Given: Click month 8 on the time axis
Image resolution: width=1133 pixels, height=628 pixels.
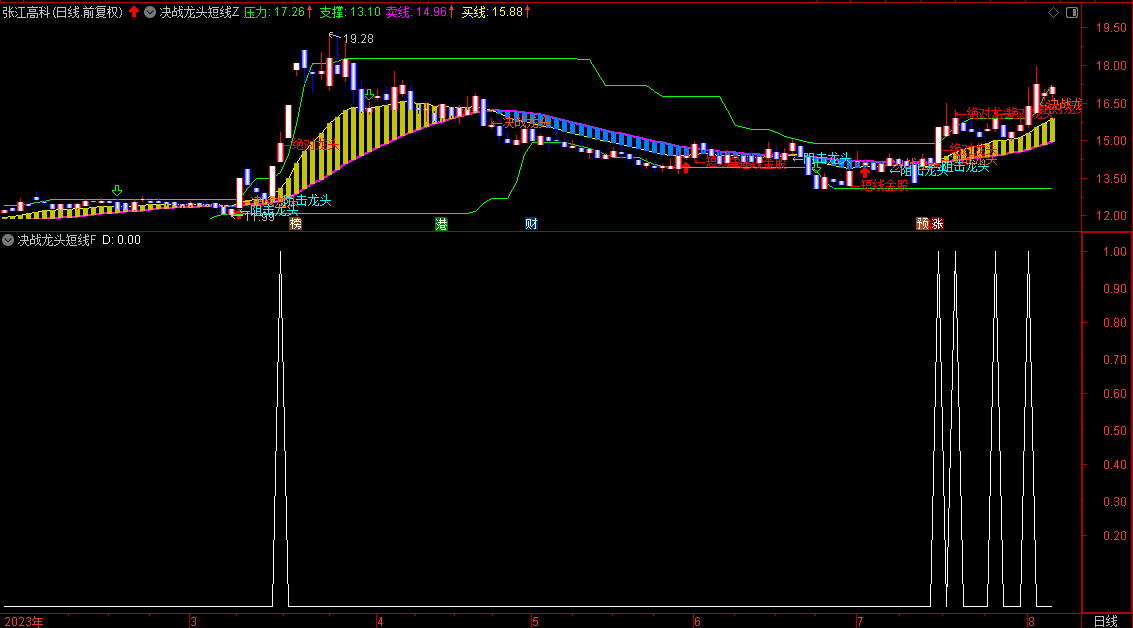Looking at the screenshot, I should pos(1031,621).
